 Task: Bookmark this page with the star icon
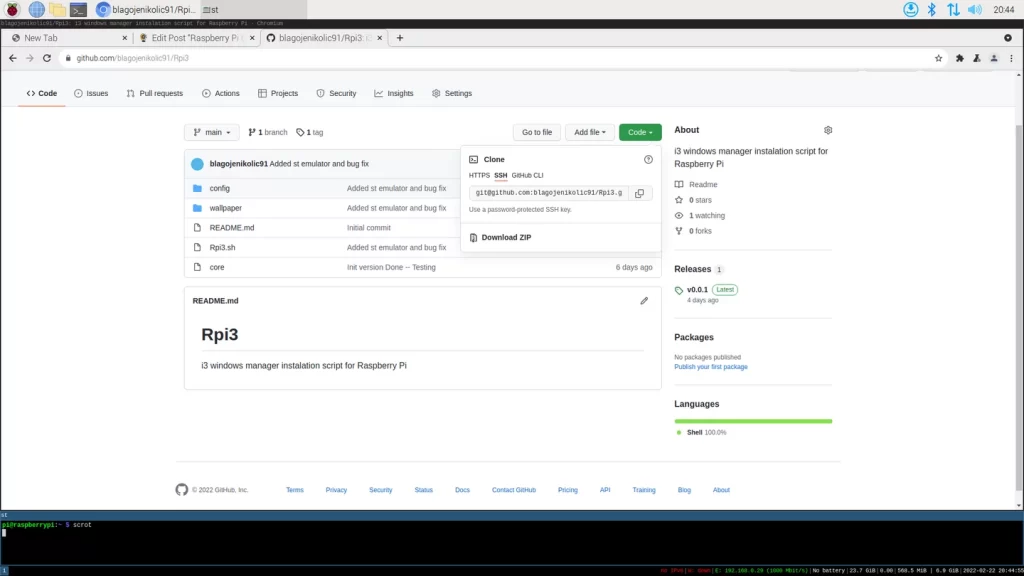[x=938, y=58]
